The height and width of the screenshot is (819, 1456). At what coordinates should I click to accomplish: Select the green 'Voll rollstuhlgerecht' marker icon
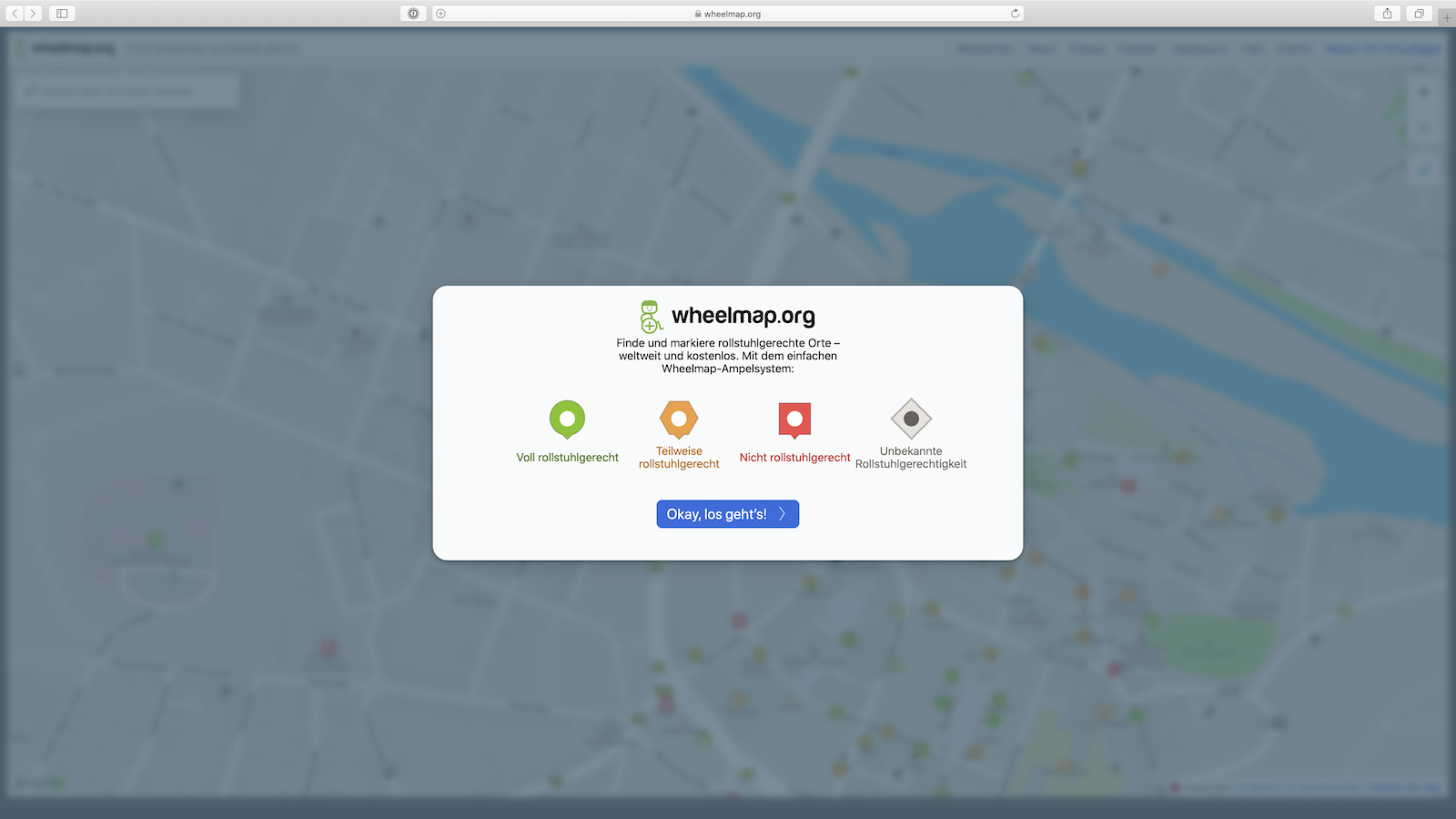(x=567, y=420)
